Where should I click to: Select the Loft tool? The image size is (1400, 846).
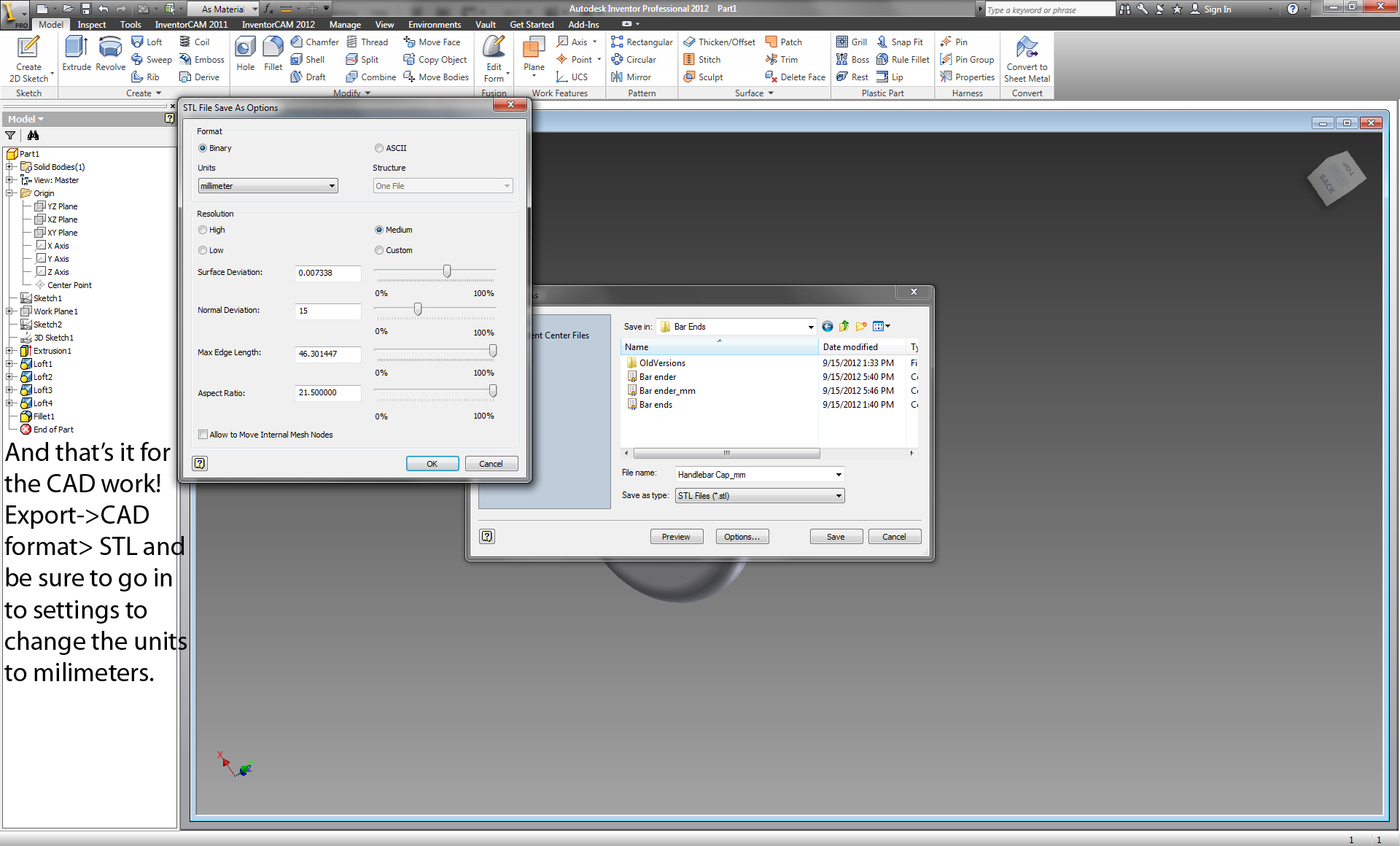tap(147, 42)
